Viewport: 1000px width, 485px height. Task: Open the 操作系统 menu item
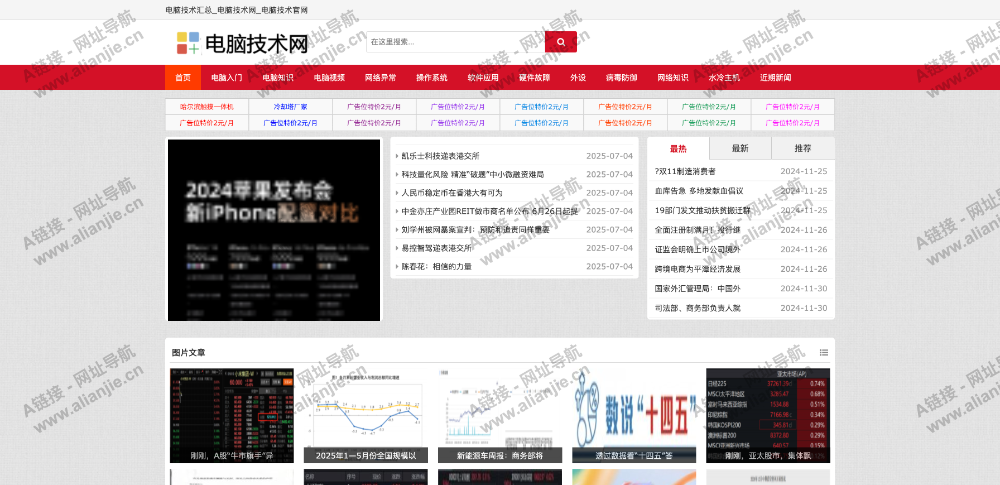(x=432, y=77)
